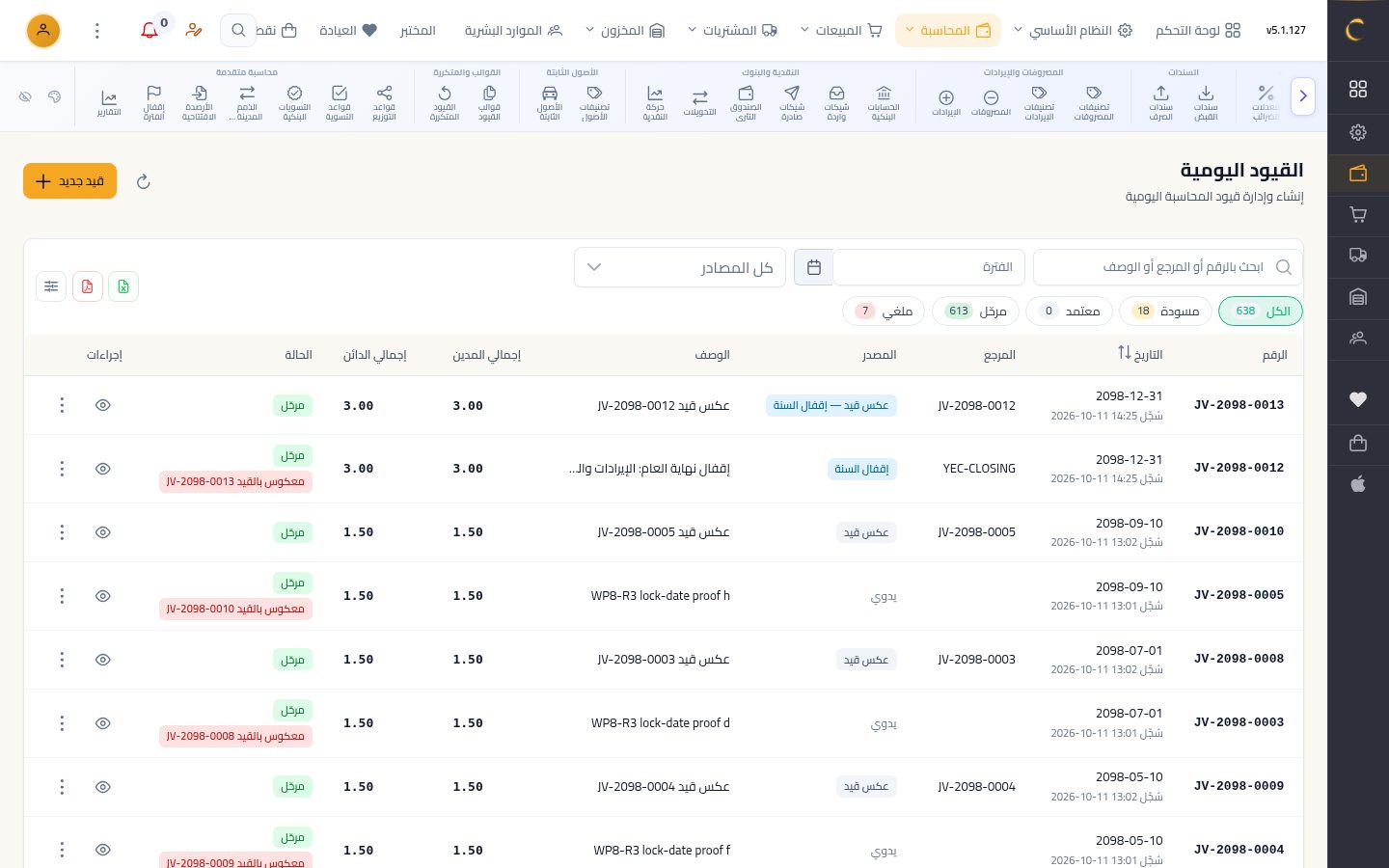
Task: Filter by معتمد approved tab
Action: click(1070, 312)
